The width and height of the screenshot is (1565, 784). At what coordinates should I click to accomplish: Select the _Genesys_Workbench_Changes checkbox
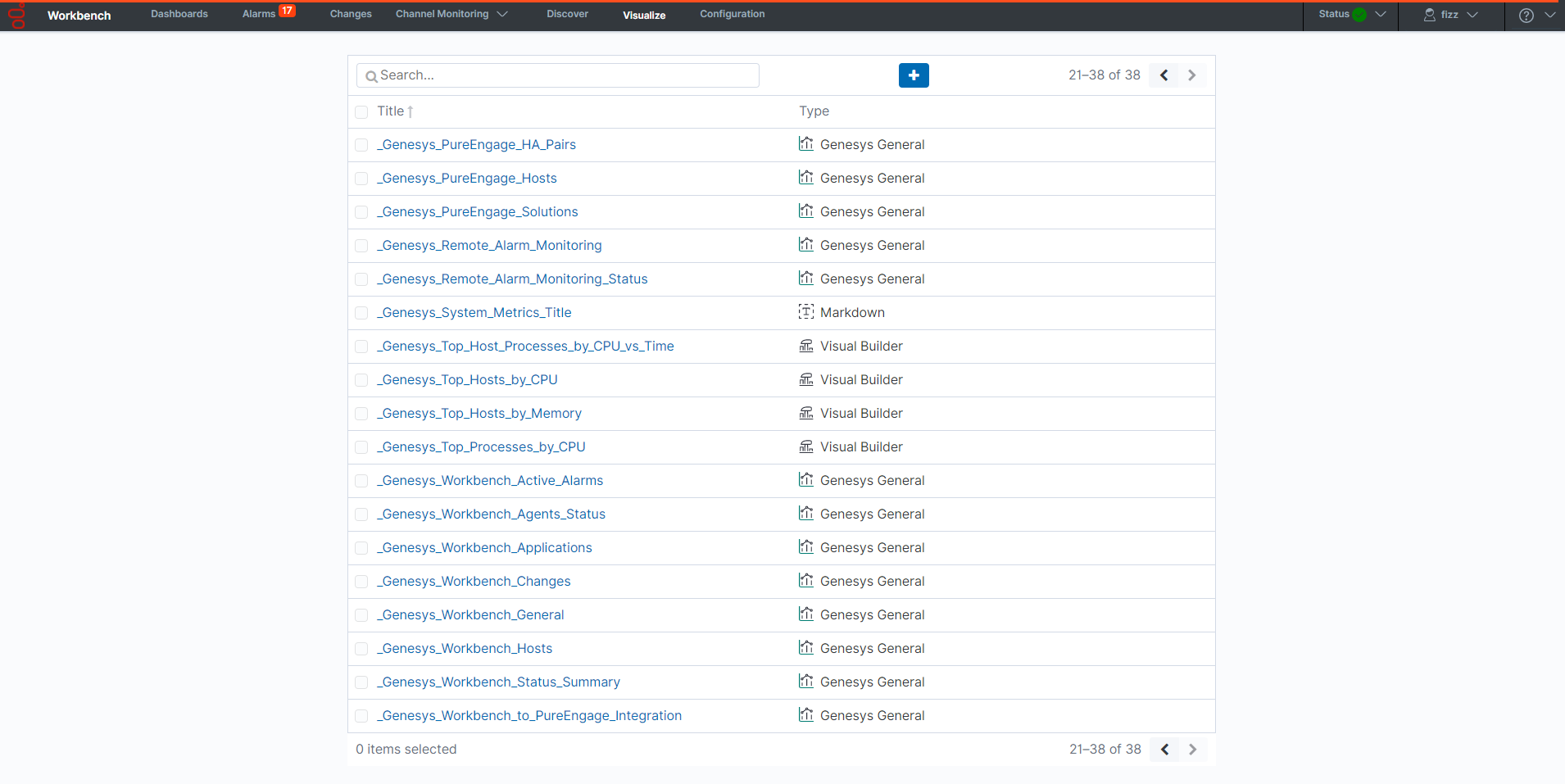coord(361,582)
